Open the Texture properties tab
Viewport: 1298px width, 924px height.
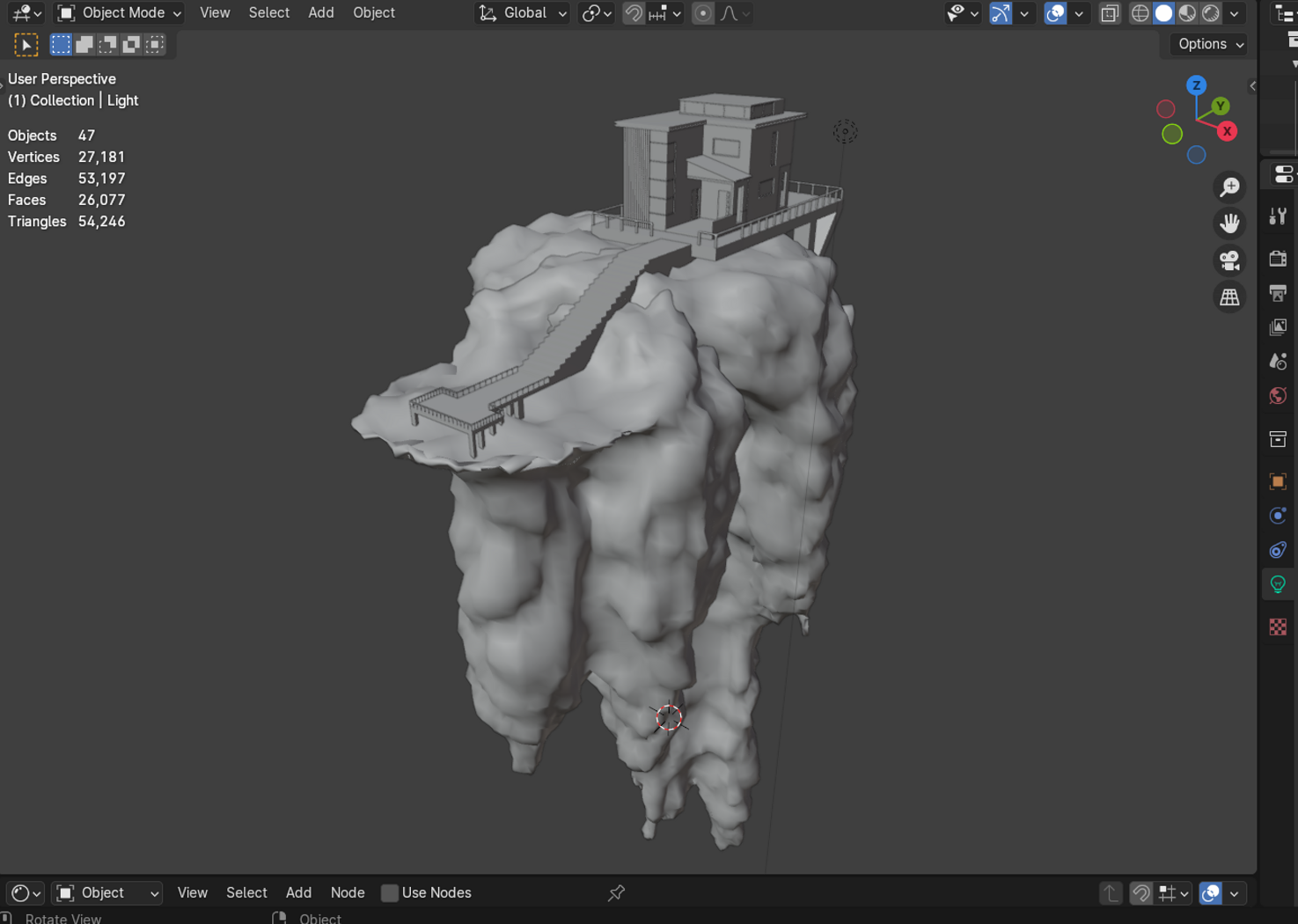tap(1278, 627)
